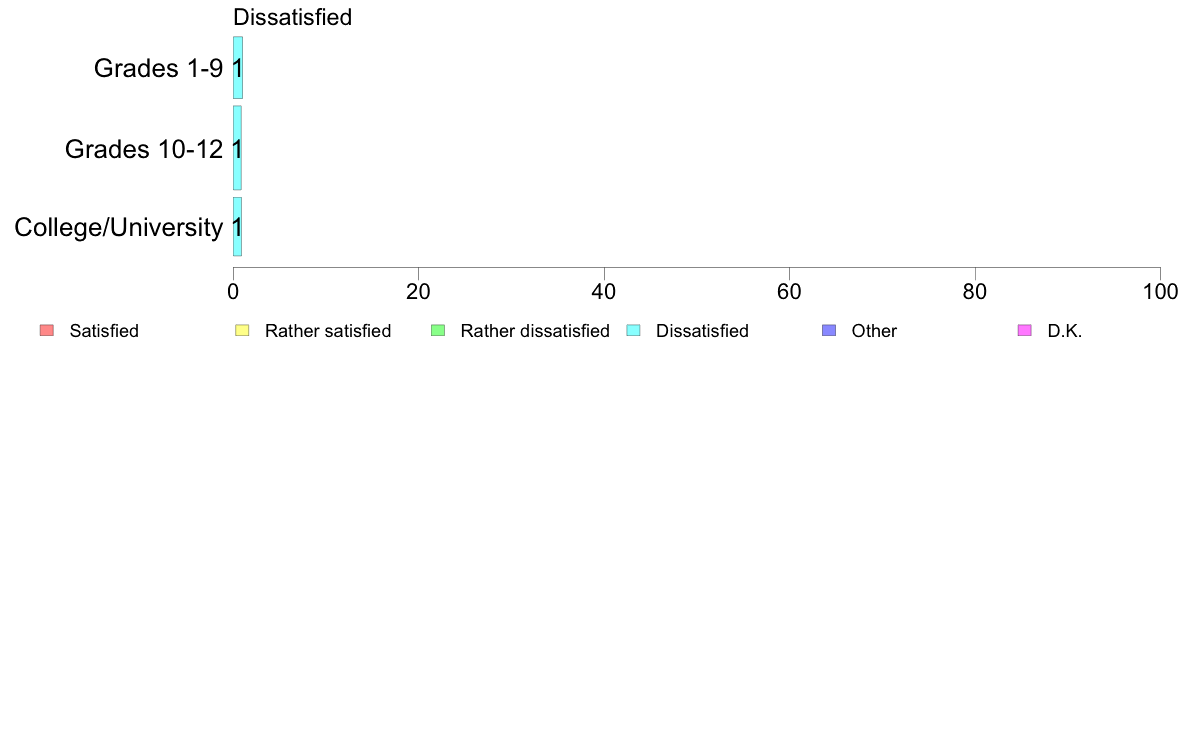Click the Dissatisfied cyan legend swatch
Viewport: 1188px width, 736px height.
[633, 330]
